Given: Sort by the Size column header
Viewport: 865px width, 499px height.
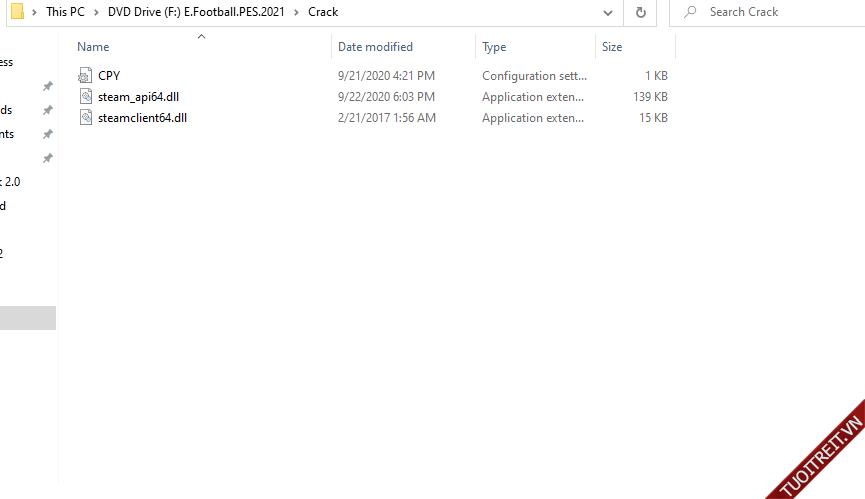Looking at the screenshot, I should [x=612, y=47].
